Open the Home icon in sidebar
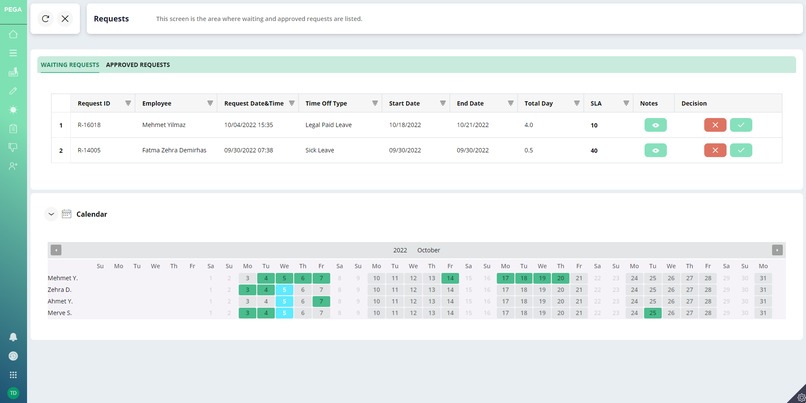This screenshot has height=403, width=806. click(13, 34)
